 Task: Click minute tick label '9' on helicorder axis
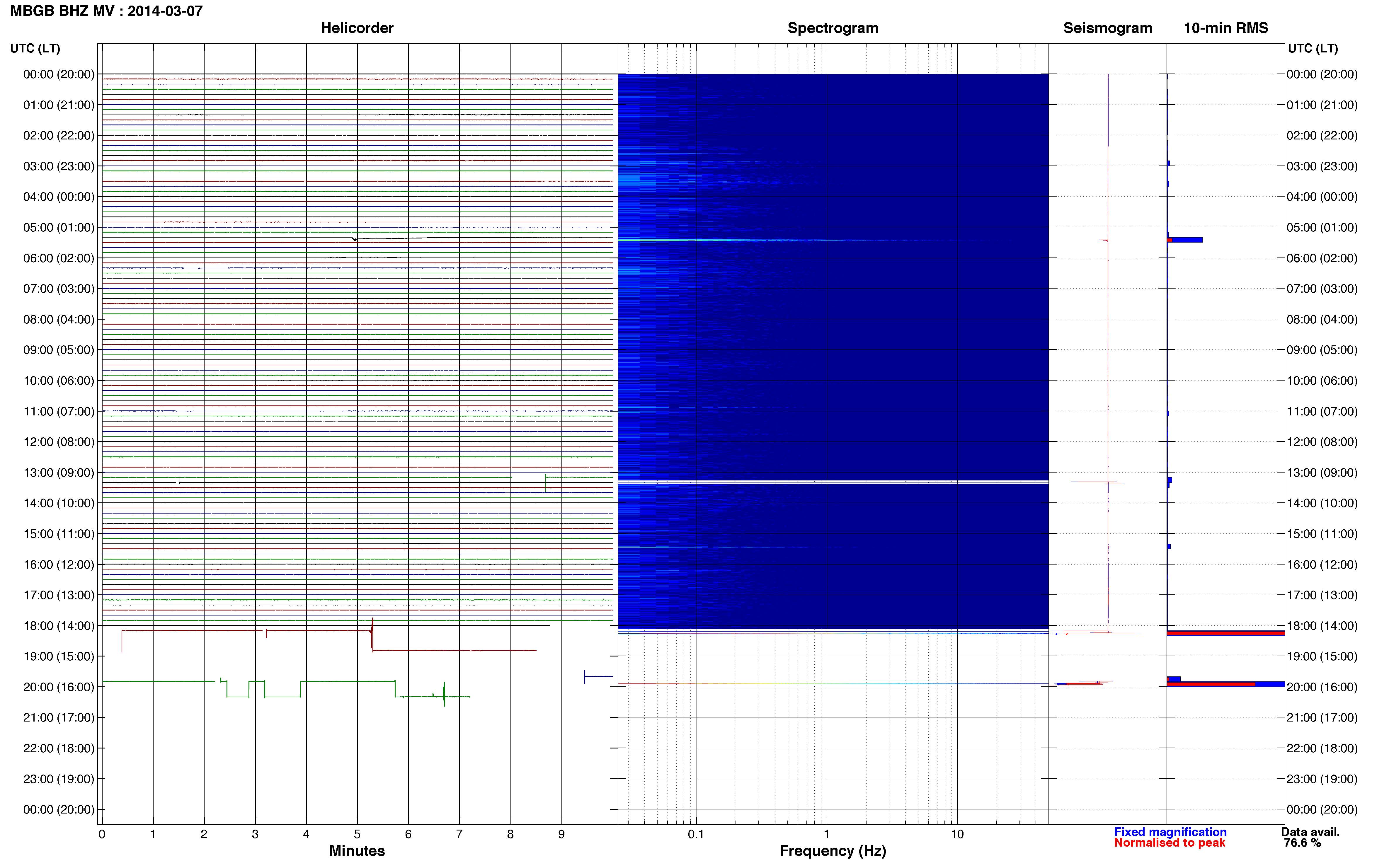point(561,834)
